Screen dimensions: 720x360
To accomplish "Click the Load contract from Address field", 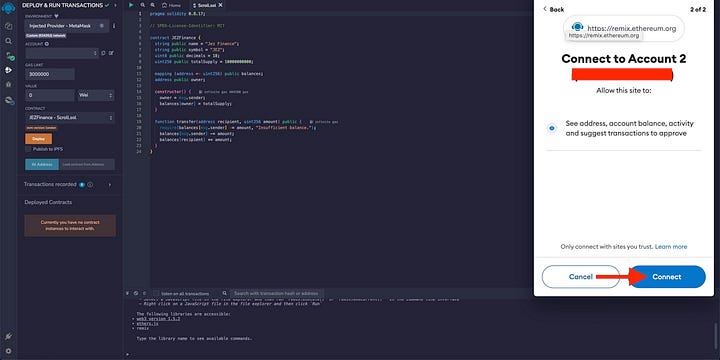I will (x=87, y=164).
